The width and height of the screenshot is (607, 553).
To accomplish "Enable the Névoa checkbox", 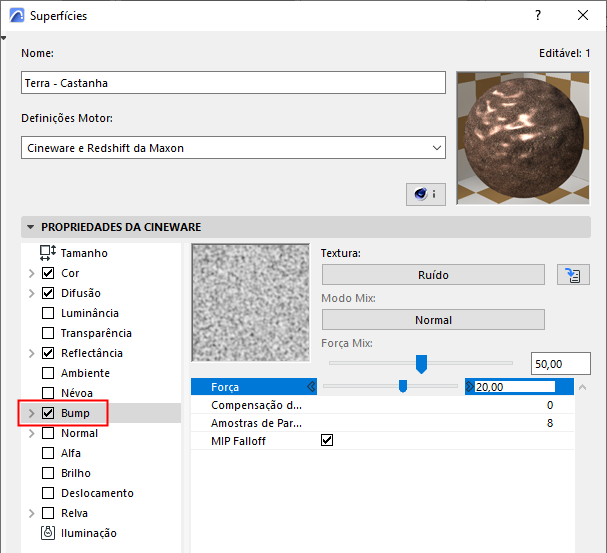I will (x=48, y=393).
